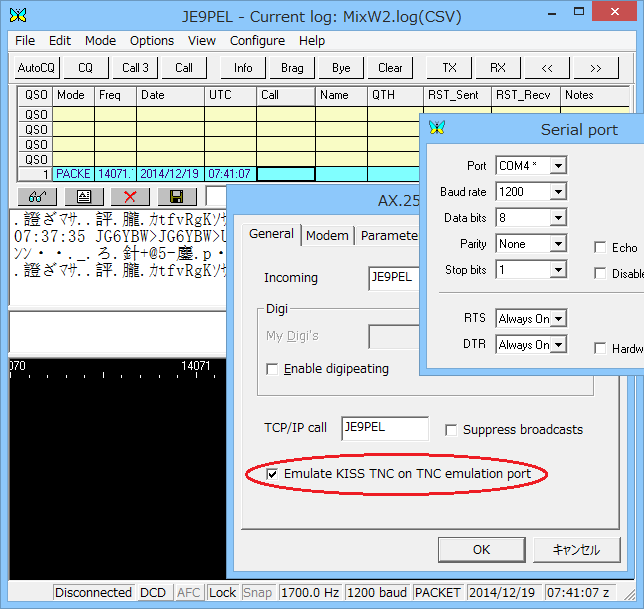Screen dimensions: 644x609
Task: Click the TCP/IP call input field
Action: (x=385, y=428)
